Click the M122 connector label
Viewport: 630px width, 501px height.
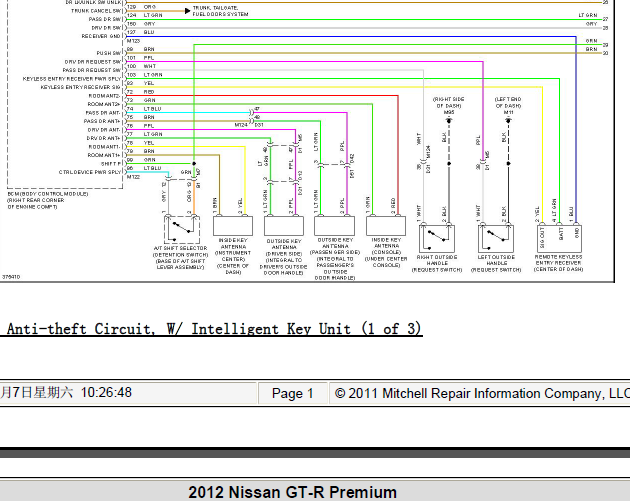[133, 177]
